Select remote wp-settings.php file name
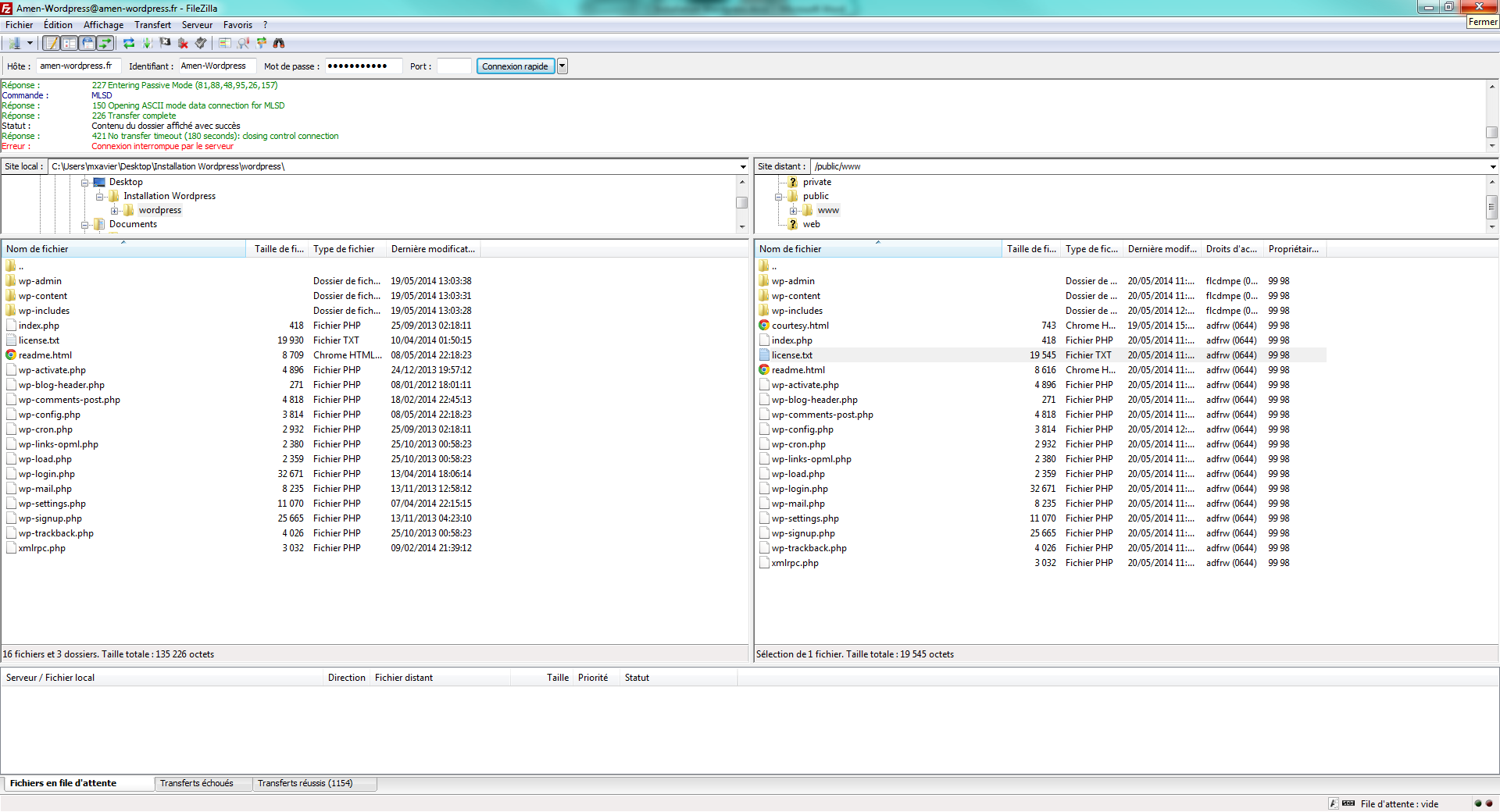The width and height of the screenshot is (1500, 812). point(805,518)
